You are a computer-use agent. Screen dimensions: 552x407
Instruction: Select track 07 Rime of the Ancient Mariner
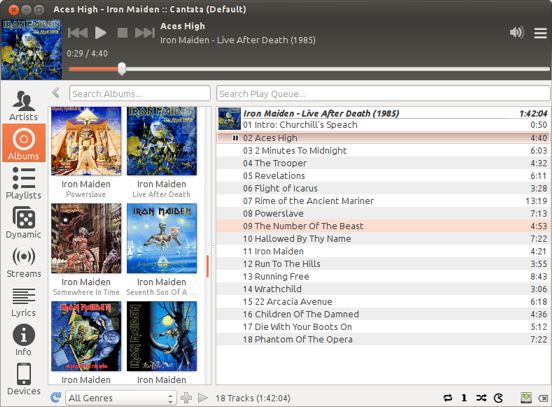click(383, 201)
